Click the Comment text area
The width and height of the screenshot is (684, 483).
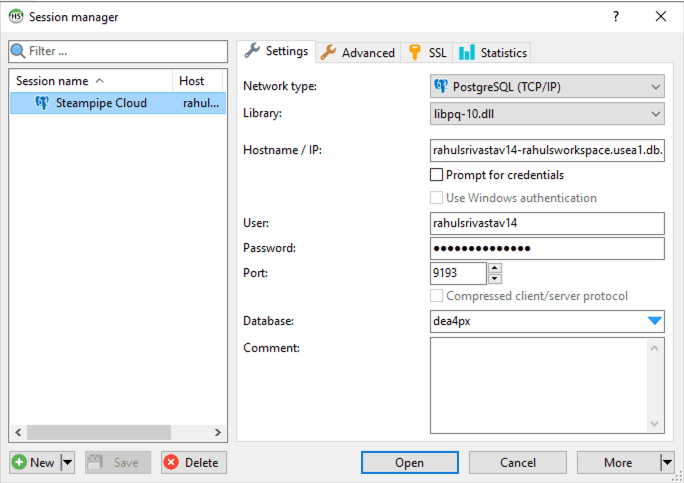click(x=539, y=386)
